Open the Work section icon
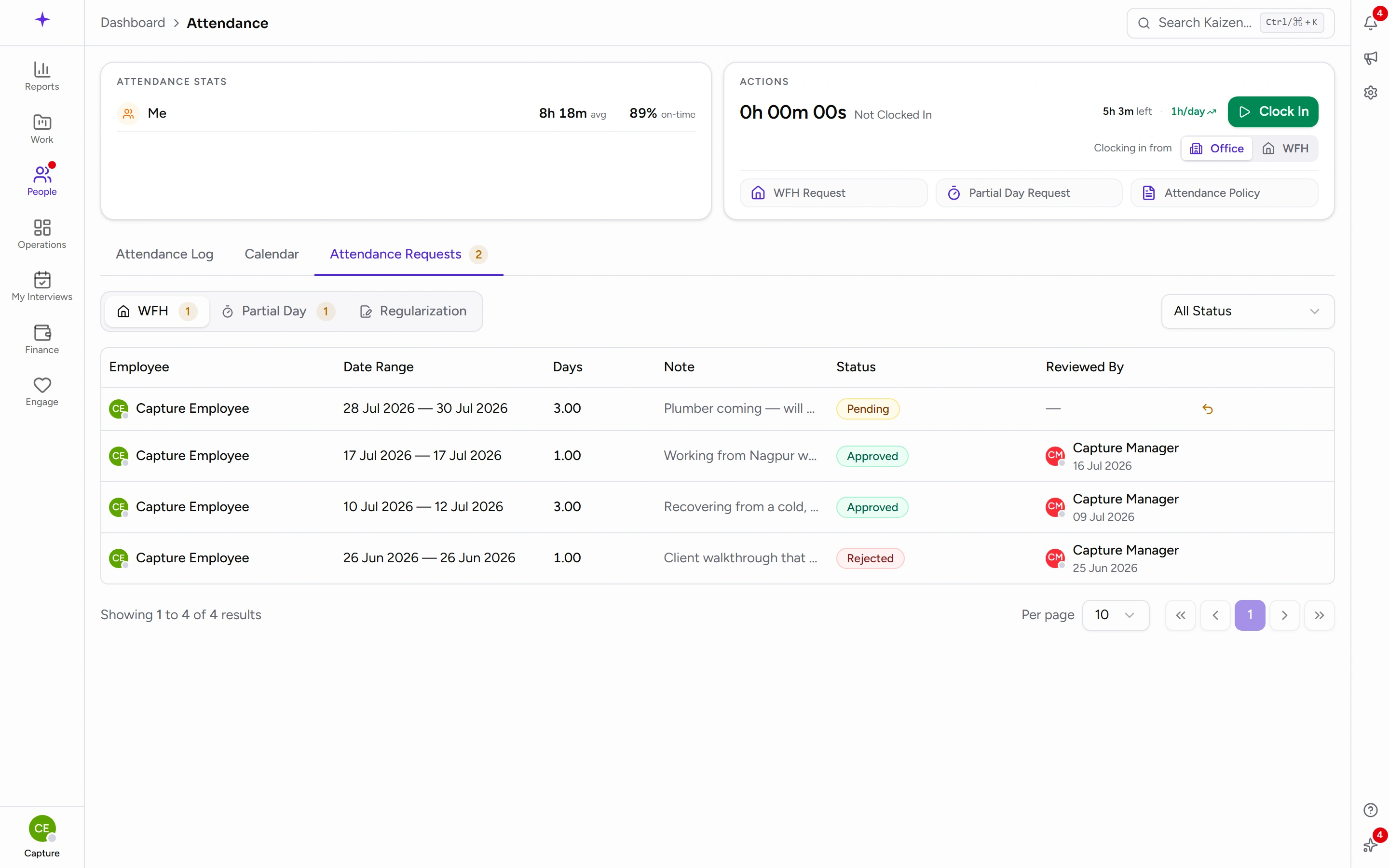 pyautogui.click(x=42, y=122)
